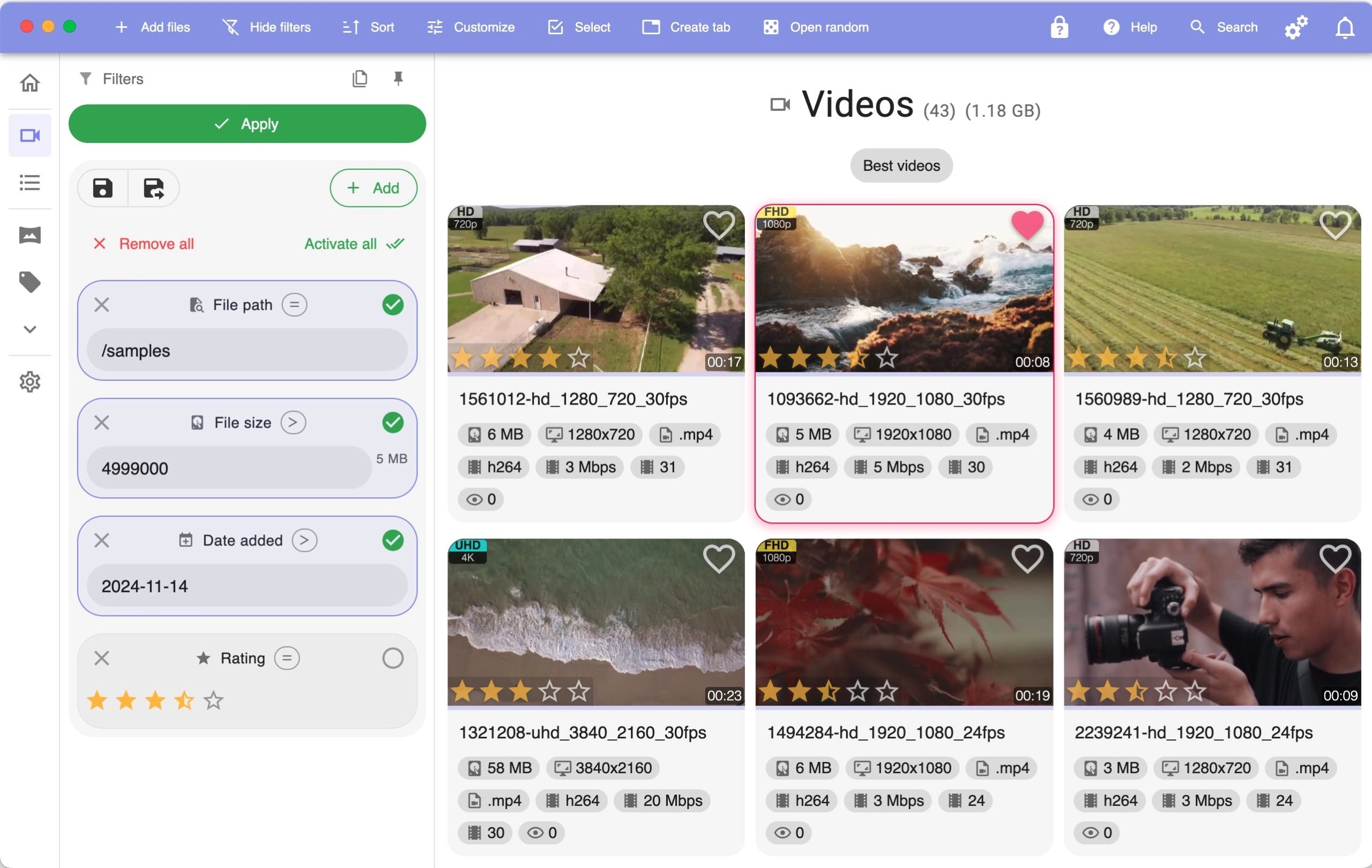This screenshot has height=868, width=1372.
Task: Favorite the 1561012-hd video heart
Action: pos(719,225)
